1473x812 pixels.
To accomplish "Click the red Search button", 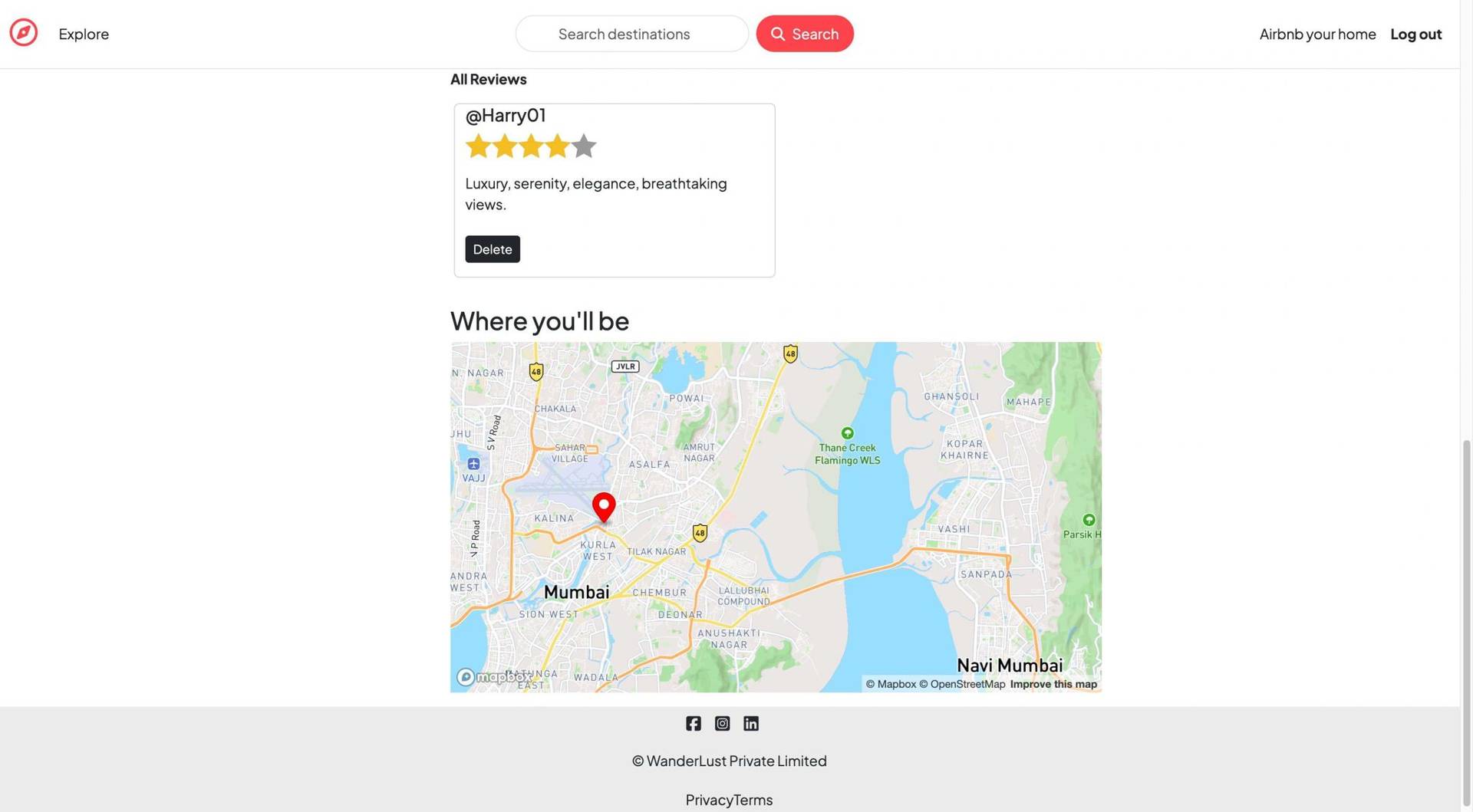I will [x=805, y=34].
